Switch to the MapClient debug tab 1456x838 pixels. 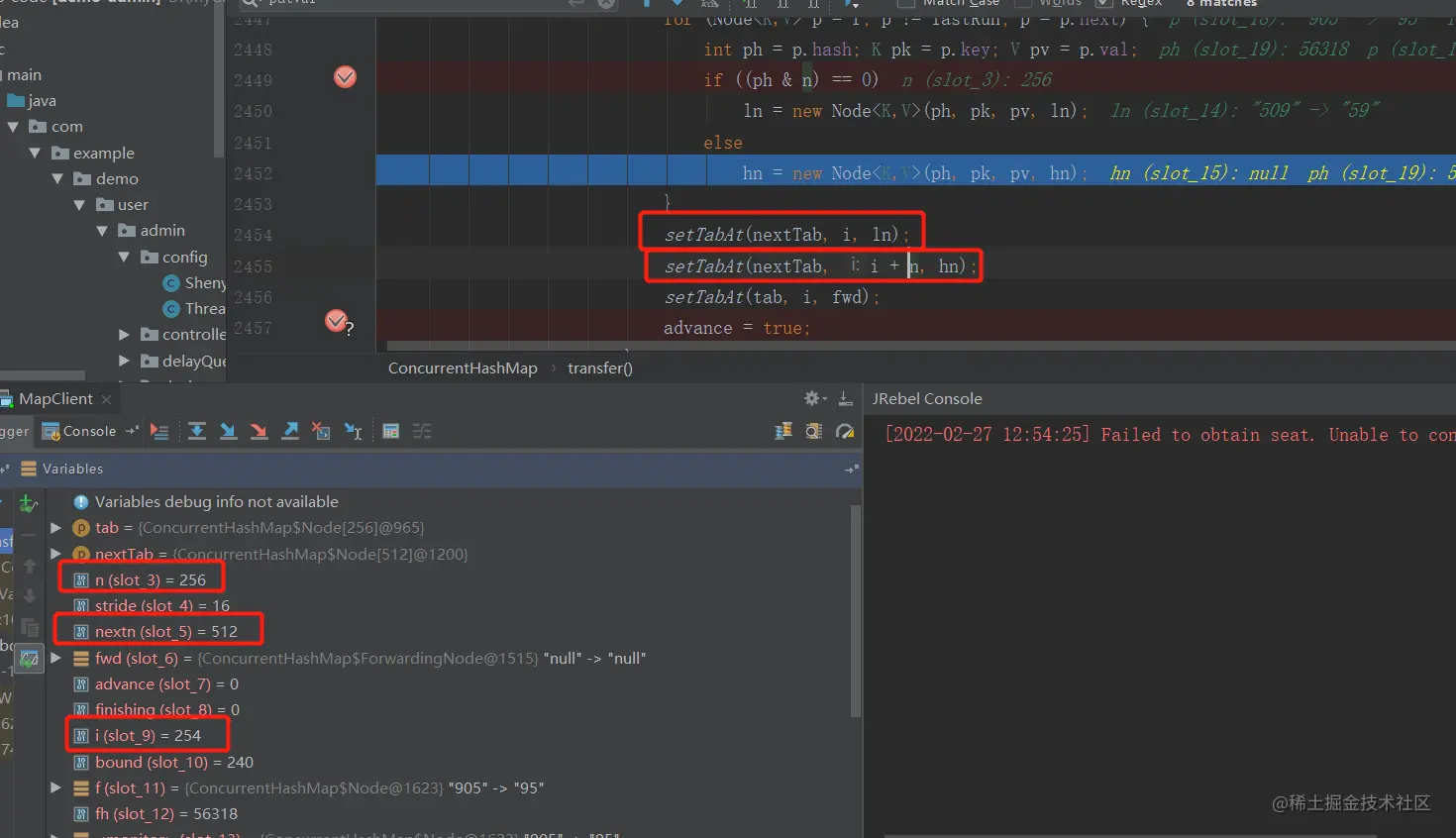(x=55, y=398)
